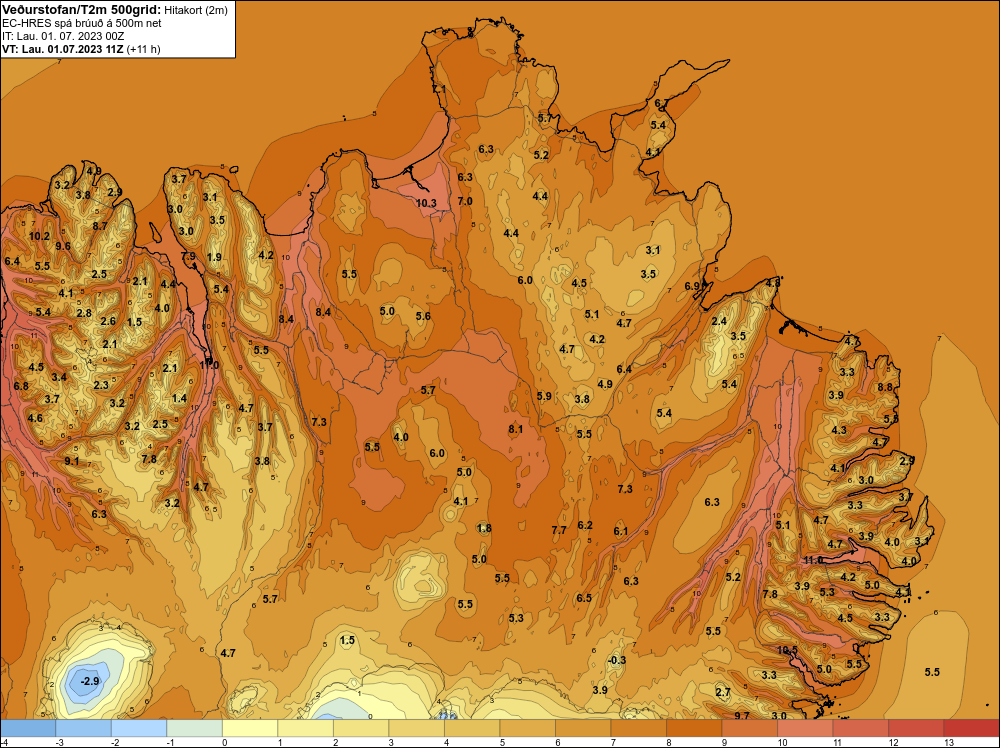Image resolution: width=1000 pixels, height=748 pixels.
Task: Pick the legend swatch between -3 and -2
Action: (x=84, y=728)
